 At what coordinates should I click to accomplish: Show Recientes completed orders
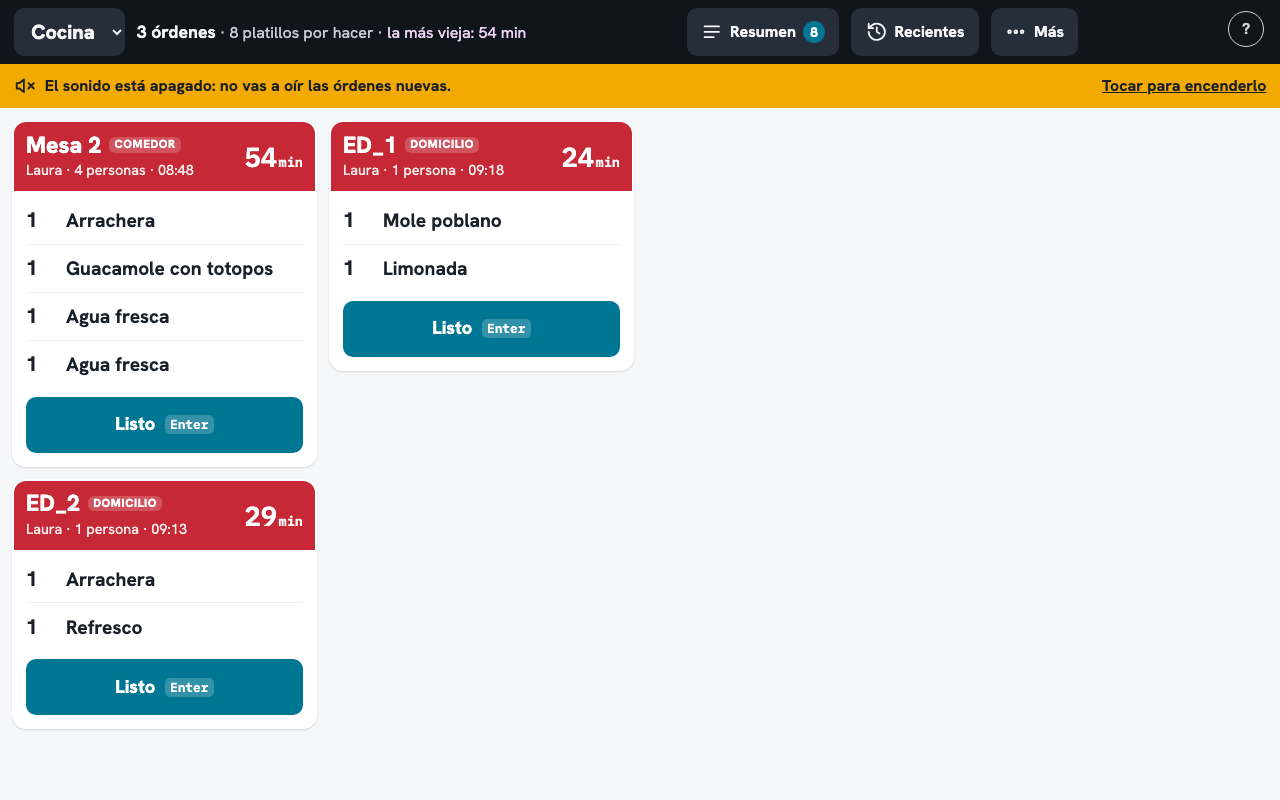pyautogui.click(x=915, y=32)
